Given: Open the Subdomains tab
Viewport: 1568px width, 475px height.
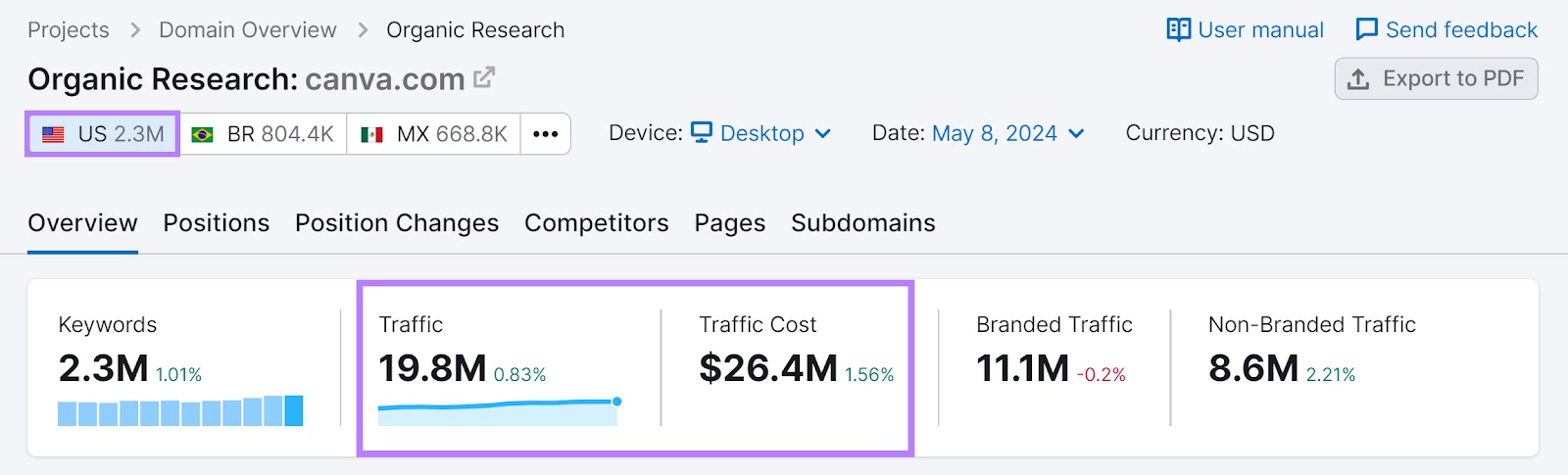Looking at the screenshot, I should click(x=862, y=223).
